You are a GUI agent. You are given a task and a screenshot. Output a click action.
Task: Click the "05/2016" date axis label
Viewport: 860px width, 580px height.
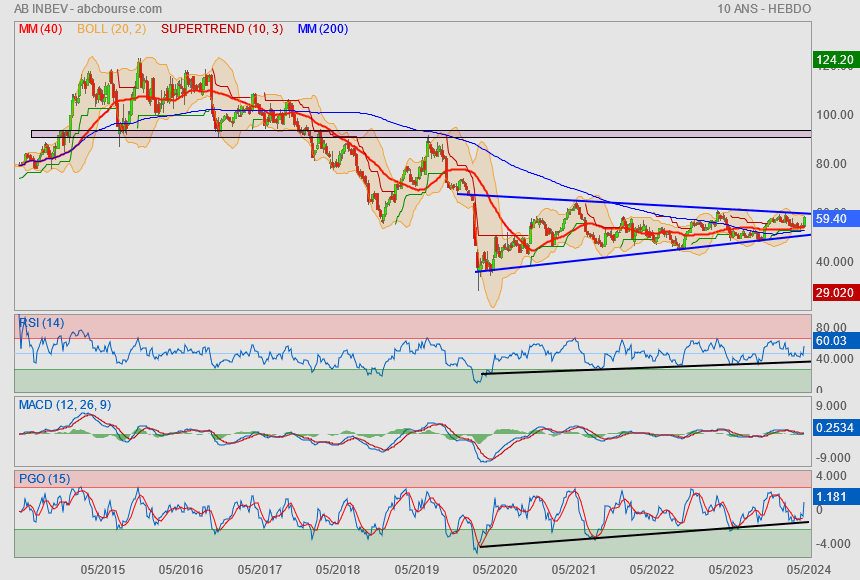click(x=181, y=570)
